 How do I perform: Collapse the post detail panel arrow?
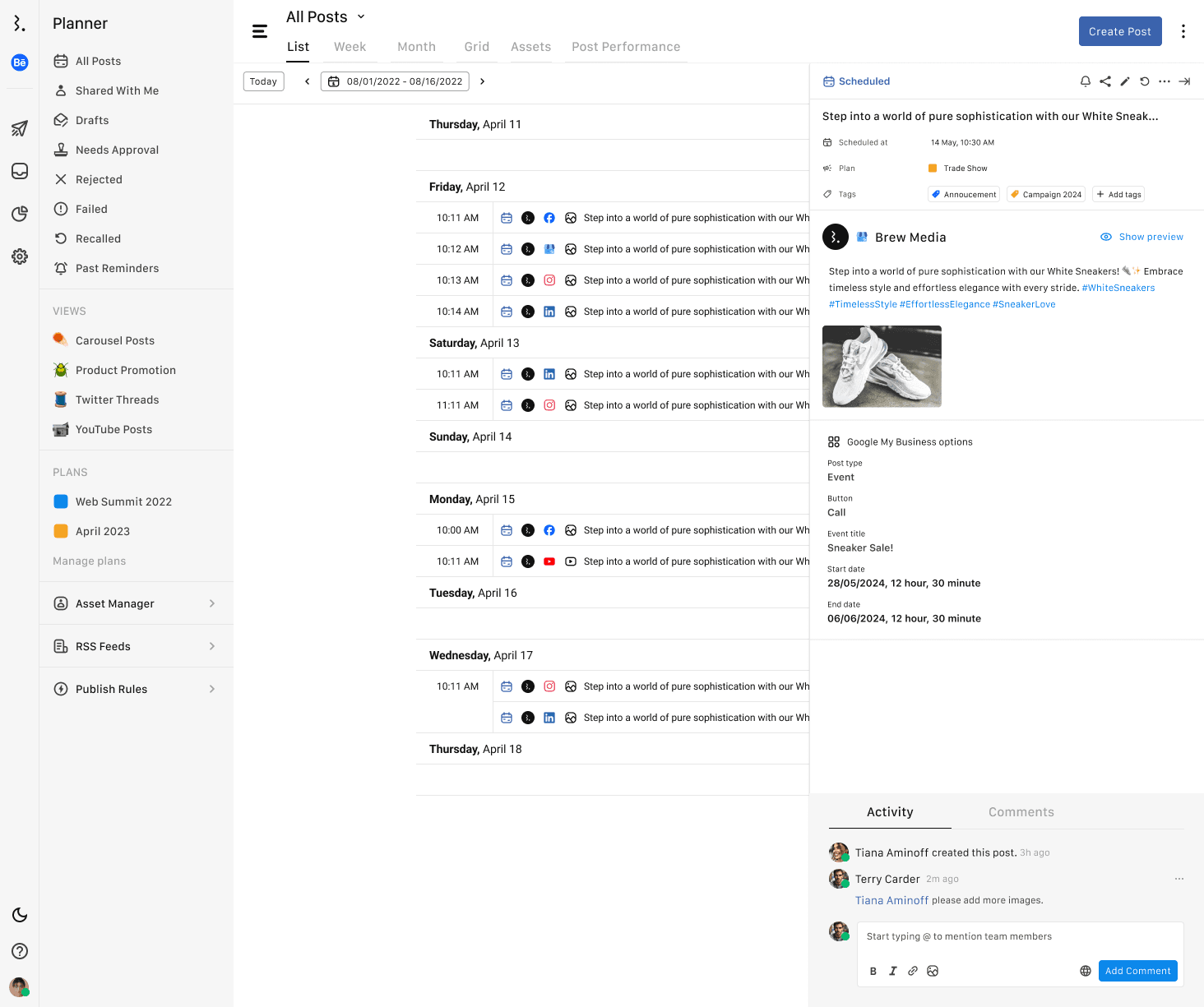pyautogui.click(x=1184, y=81)
